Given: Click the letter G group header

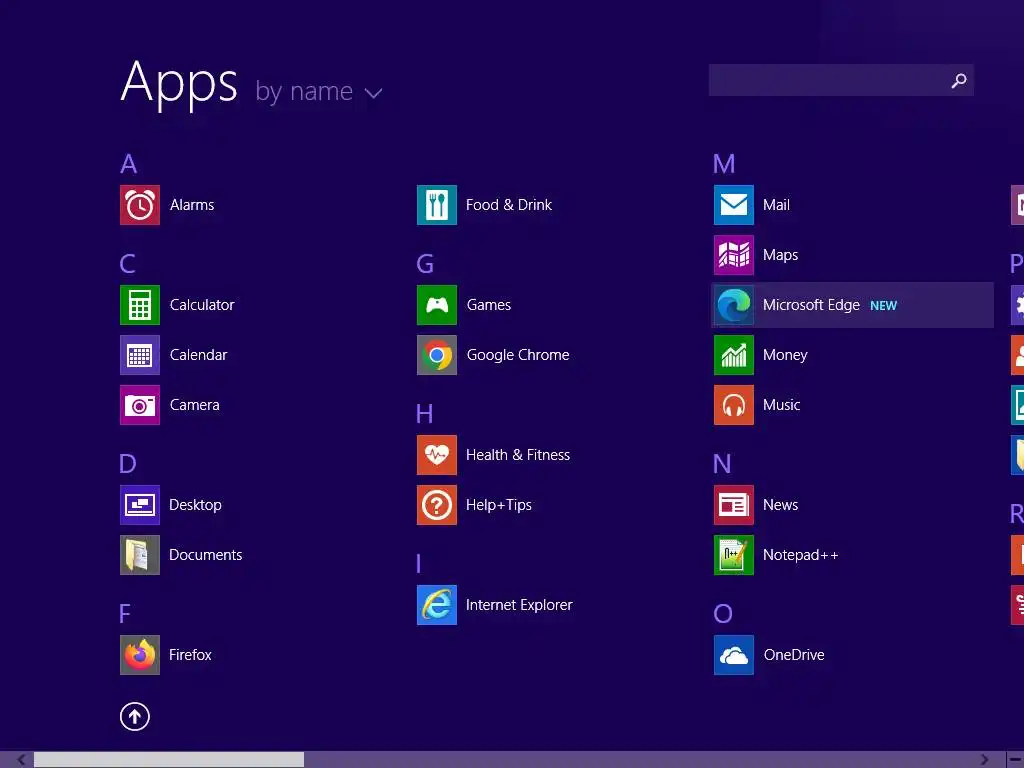Looking at the screenshot, I should coord(425,264).
